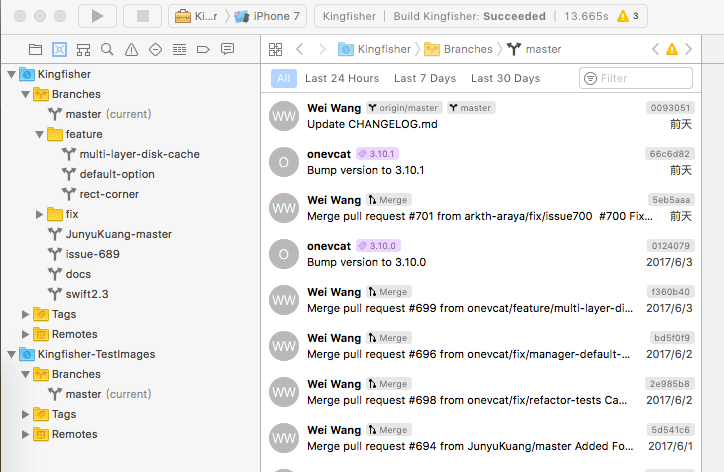724x472 pixels.
Task: Click Kingfisher in the jump bar
Action: [374, 49]
